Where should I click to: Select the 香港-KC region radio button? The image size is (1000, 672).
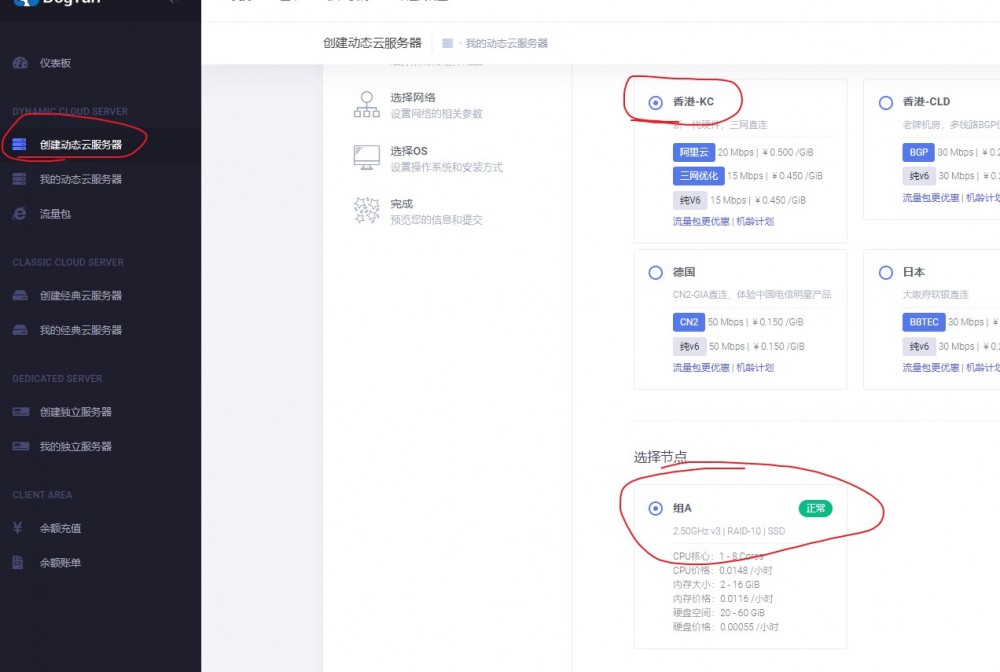coord(656,102)
